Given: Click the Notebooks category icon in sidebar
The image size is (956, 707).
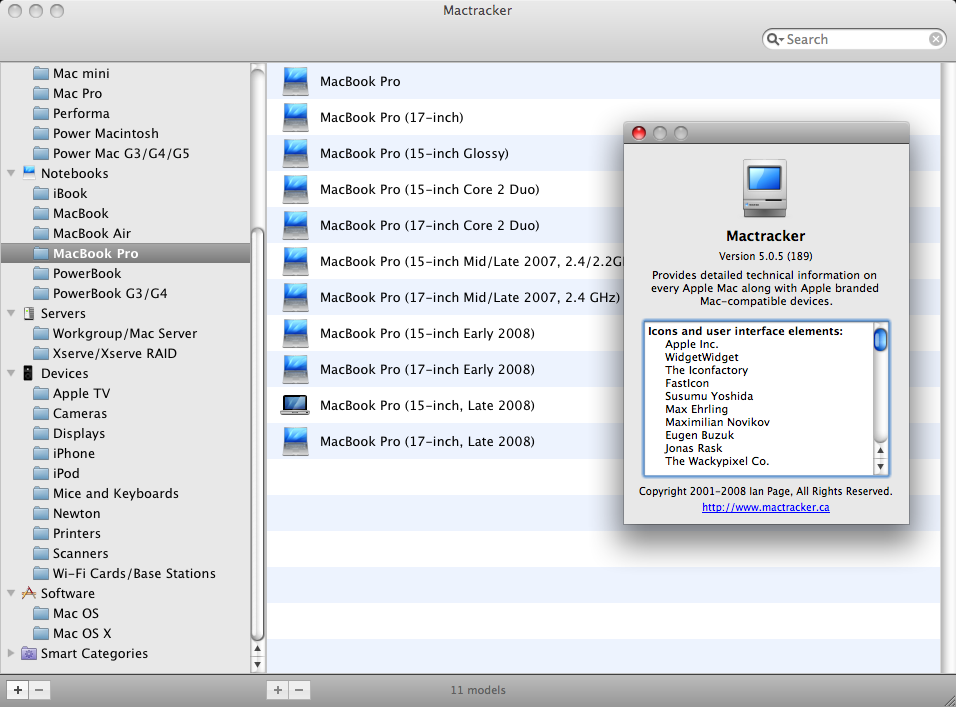Looking at the screenshot, I should [x=29, y=173].
